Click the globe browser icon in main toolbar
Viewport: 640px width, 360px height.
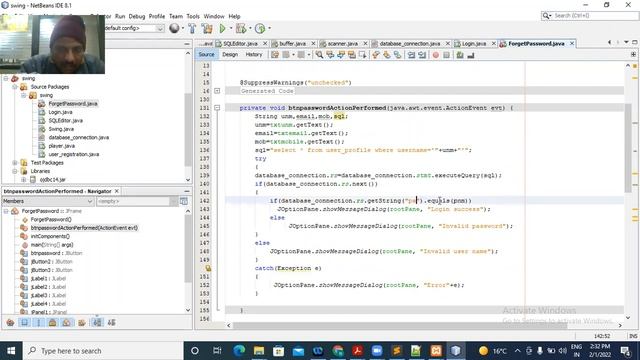coord(174,28)
